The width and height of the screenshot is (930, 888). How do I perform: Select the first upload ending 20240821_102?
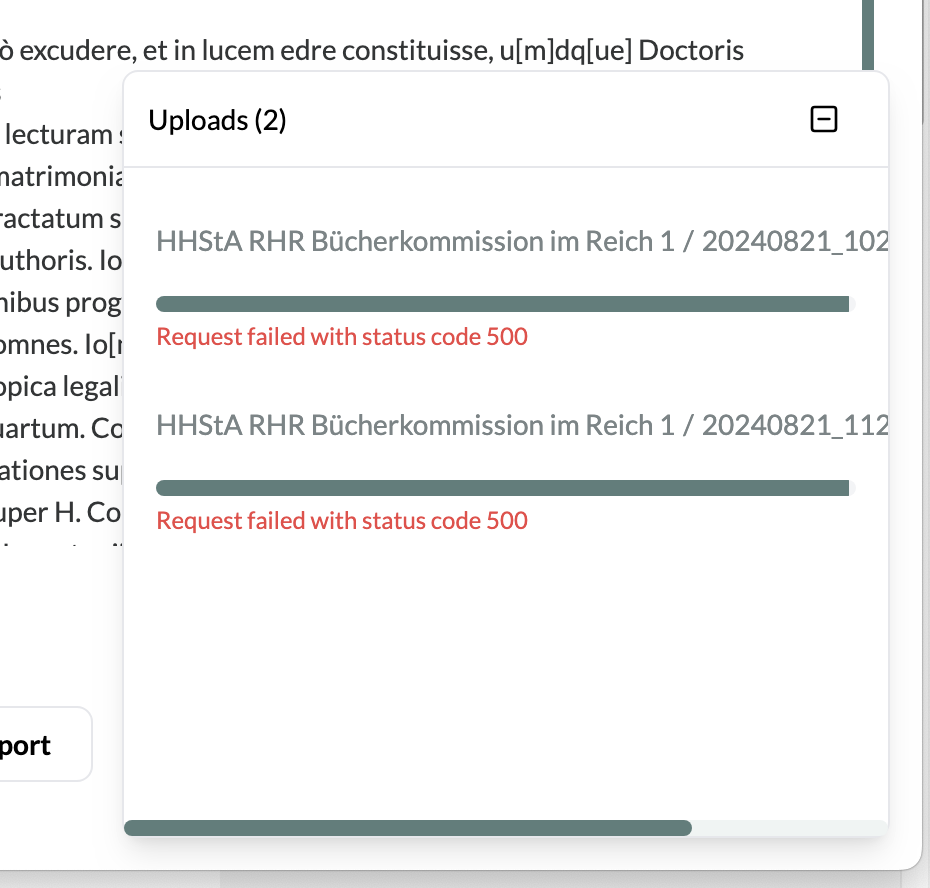click(522, 241)
